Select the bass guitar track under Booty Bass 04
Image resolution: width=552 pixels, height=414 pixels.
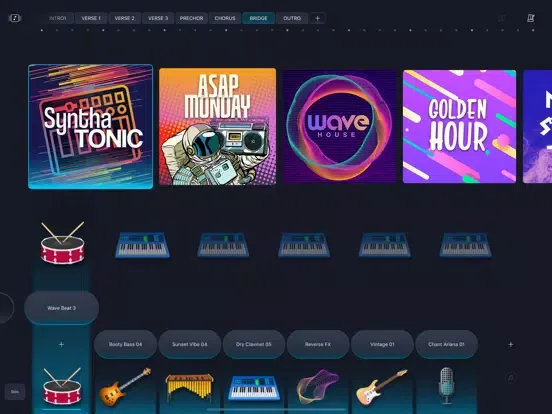pyautogui.click(x=125, y=387)
